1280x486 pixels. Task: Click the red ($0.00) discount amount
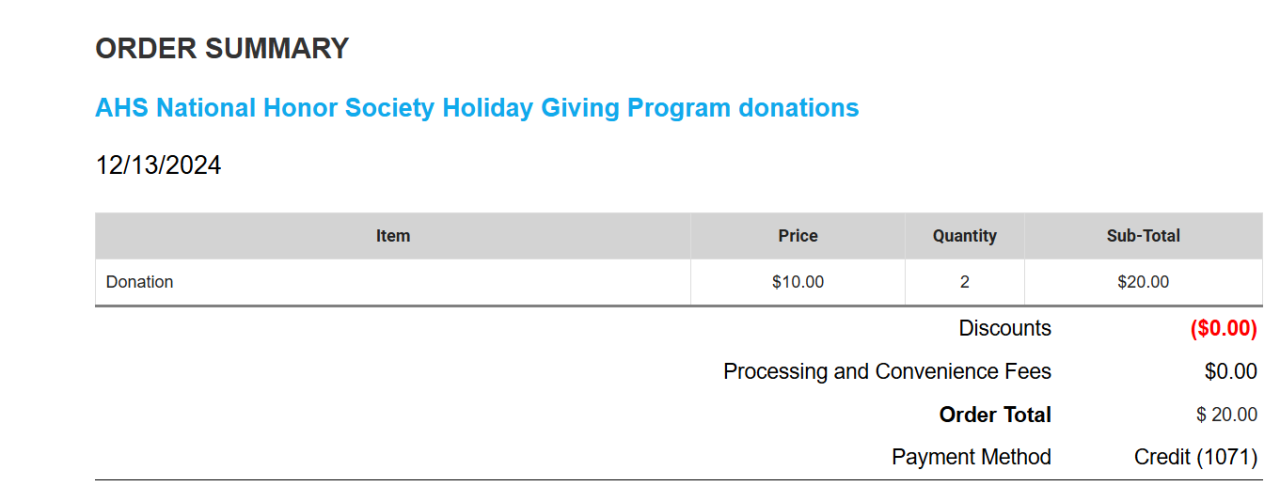(1223, 328)
